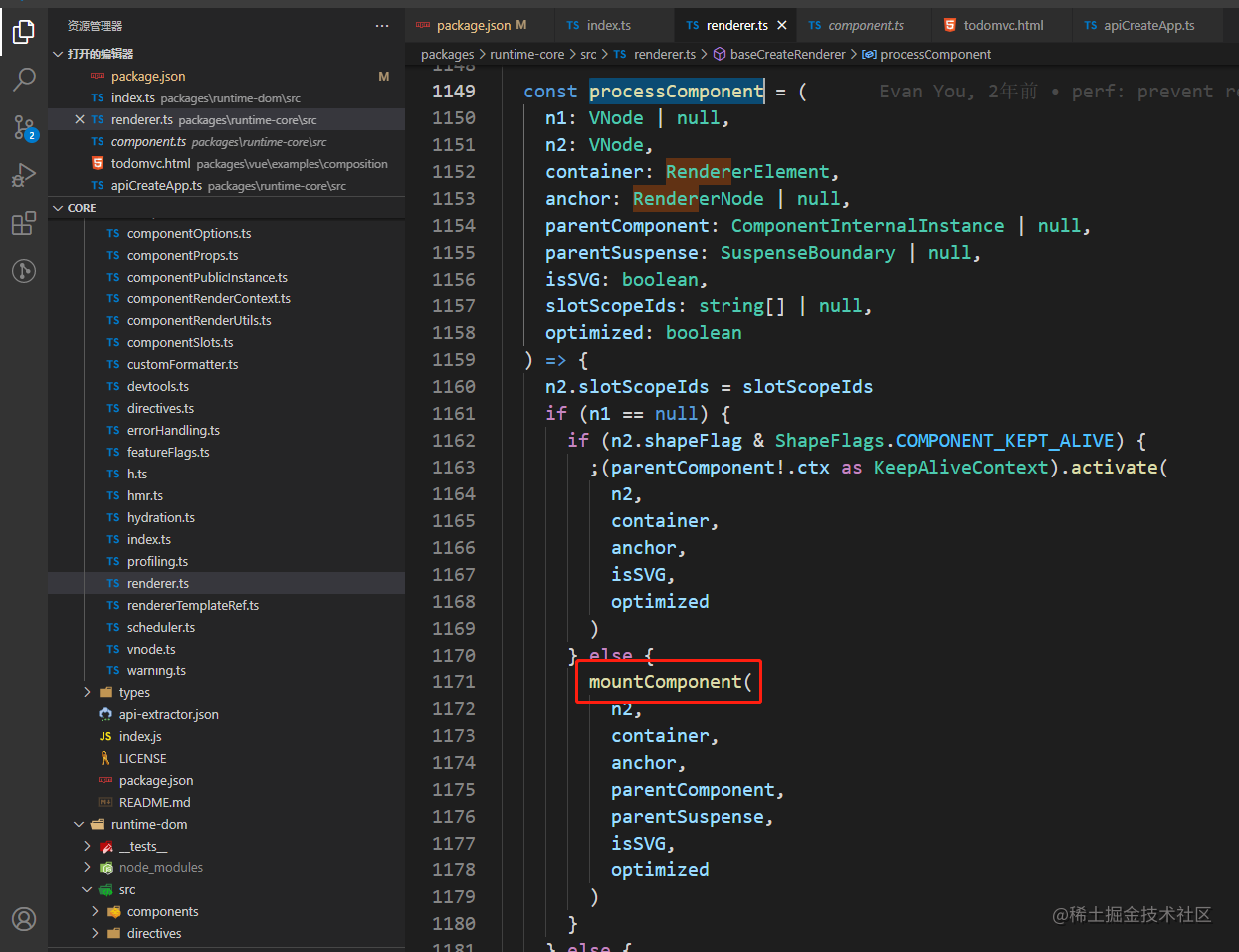Open errorHandling.ts file
Screen dimensions: 1239x952
click(x=173, y=430)
